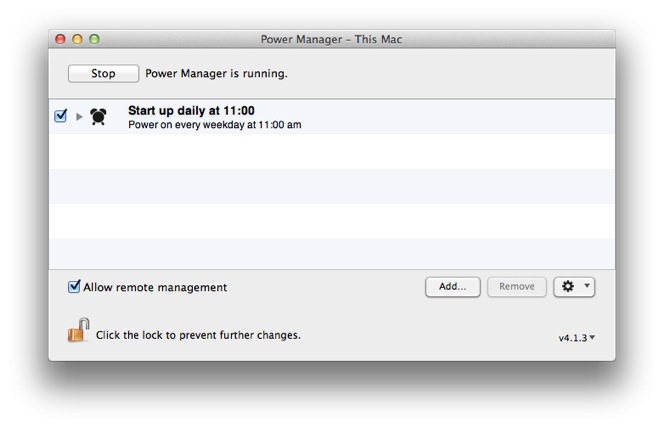Click the arrow beside the gear button
Screen dimensions: 664x428
(587, 287)
